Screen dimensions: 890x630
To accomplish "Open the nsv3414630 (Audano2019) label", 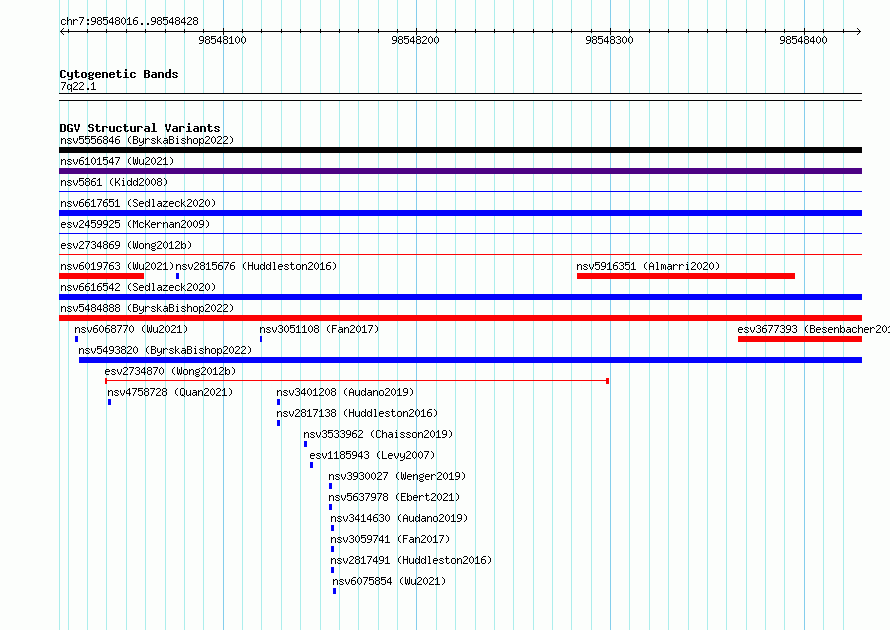I will pyautogui.click(x=399, y=518).
